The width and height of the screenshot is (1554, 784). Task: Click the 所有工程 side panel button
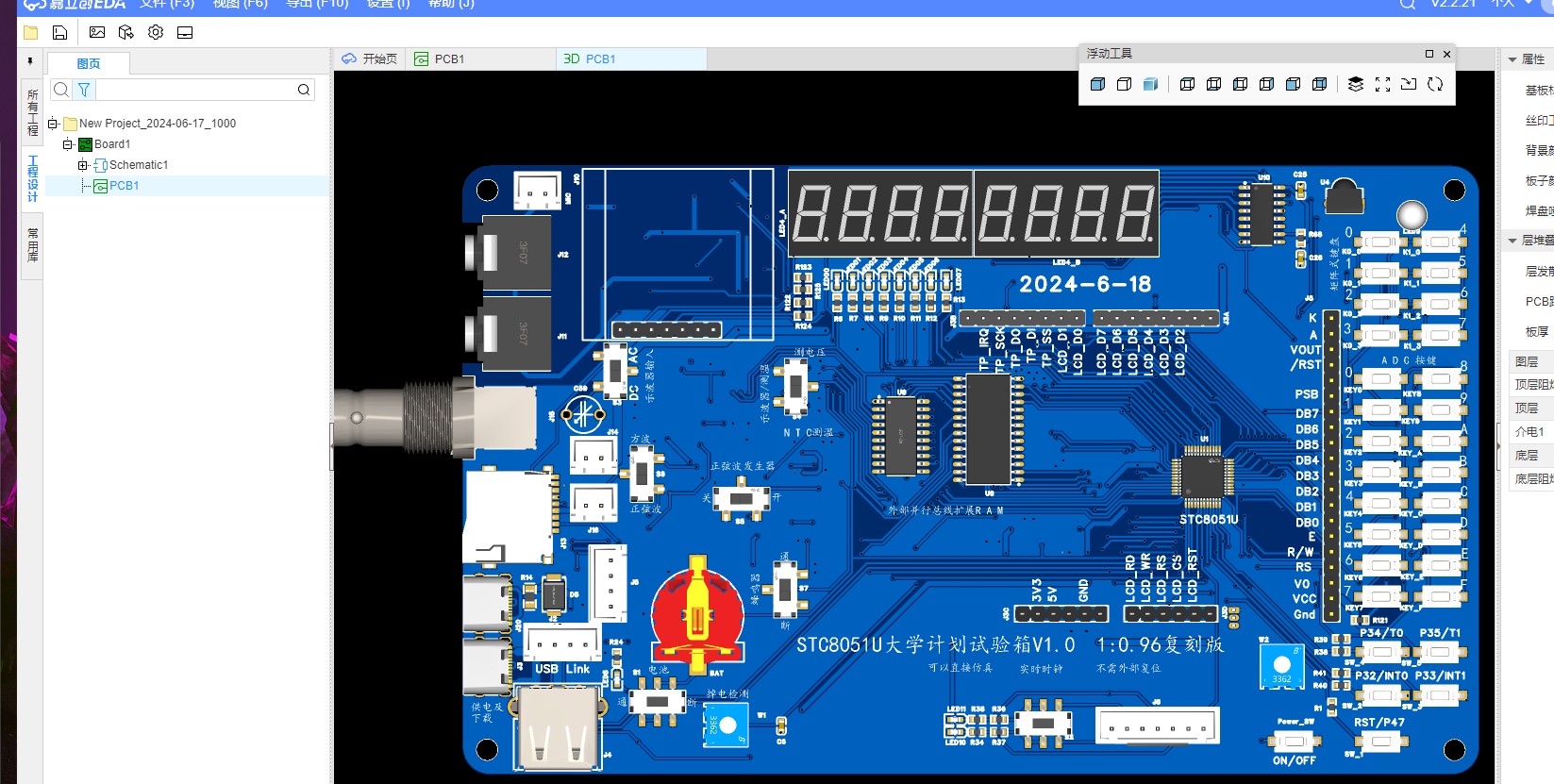pyautogui.click(x=32, y=111)
